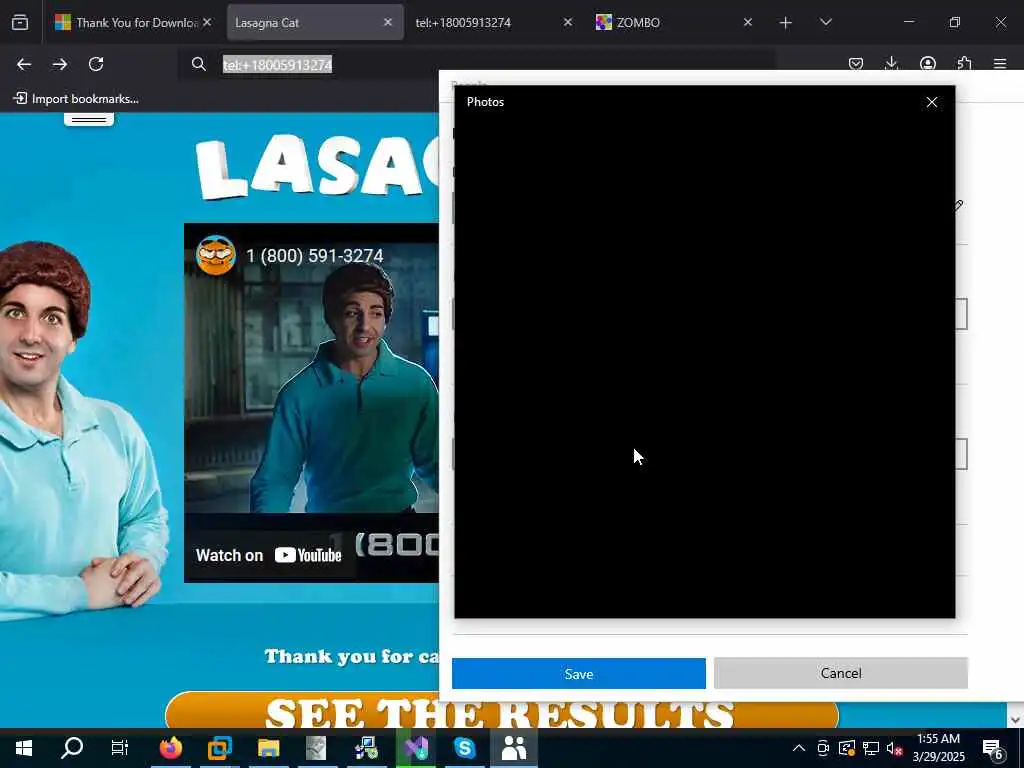Open the People app taskbar icon
Viewport: 1024px width, 768px height.
(x=514, y=748)
